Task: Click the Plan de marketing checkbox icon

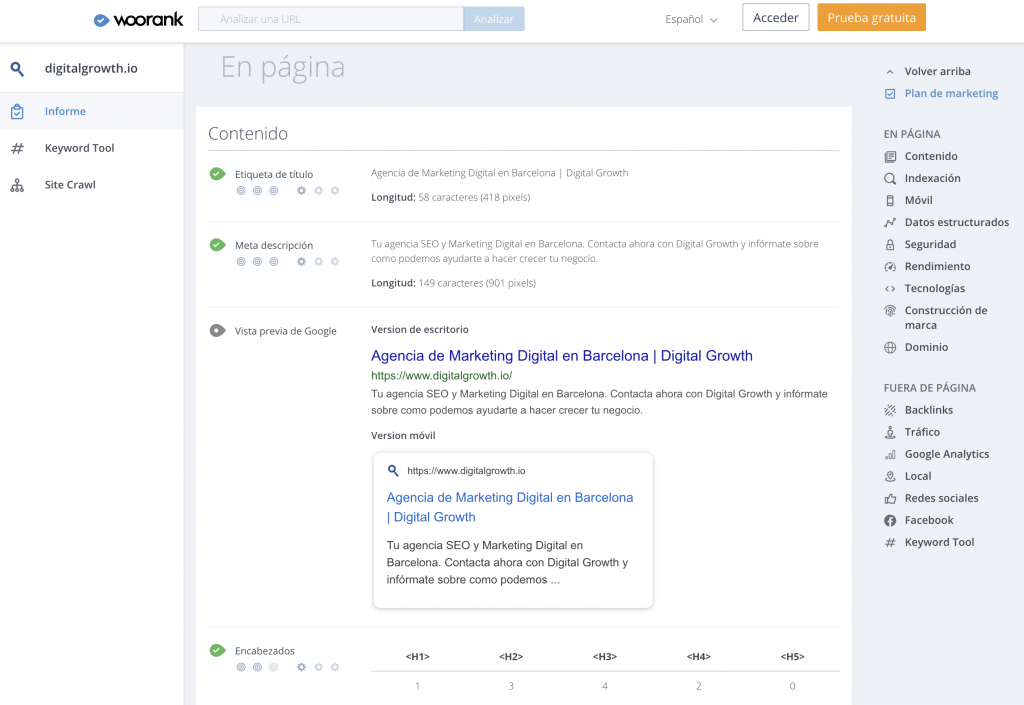Action: 890,94
